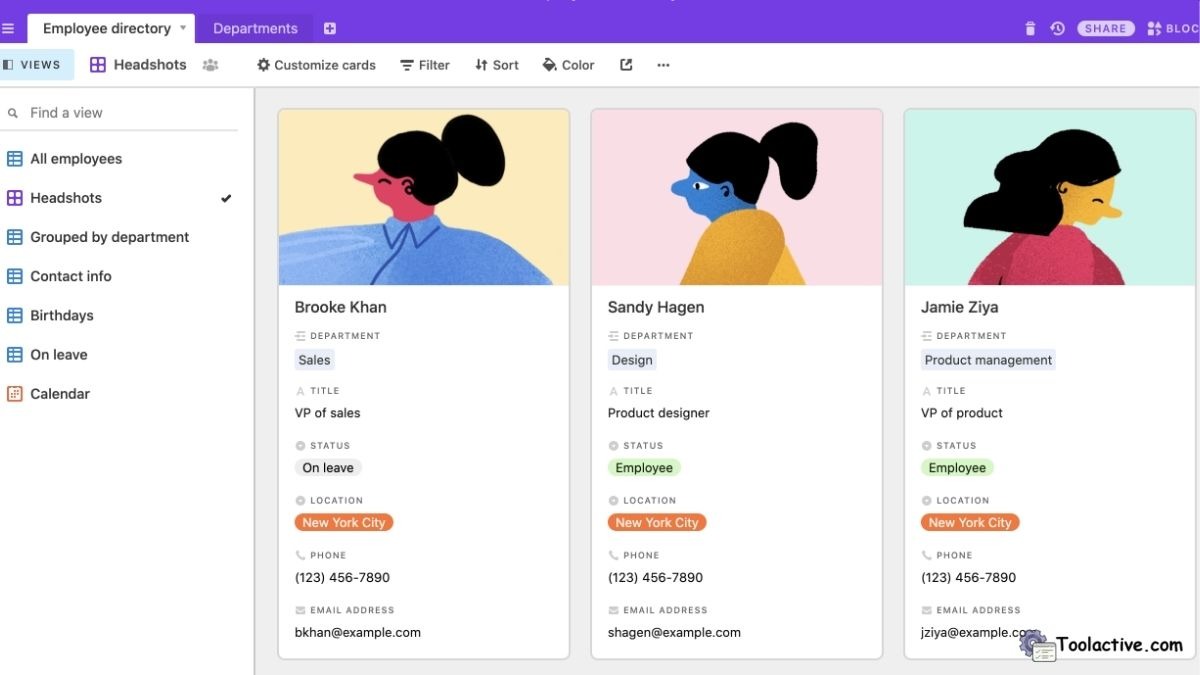Open the view ellipsis menu

pyautogui.click(x=663, y=64)
